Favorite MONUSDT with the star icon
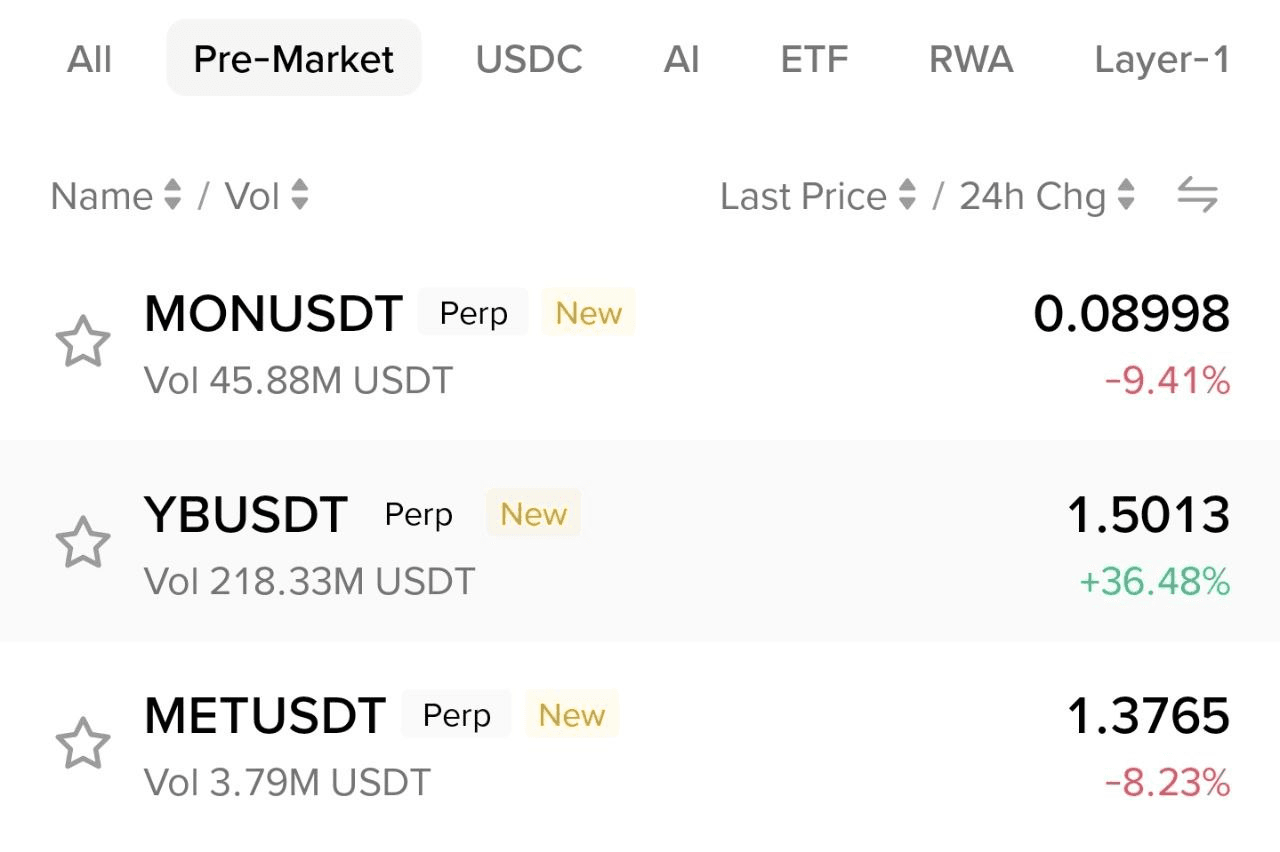Screen dimensions: 1280x852 (82, 343)
